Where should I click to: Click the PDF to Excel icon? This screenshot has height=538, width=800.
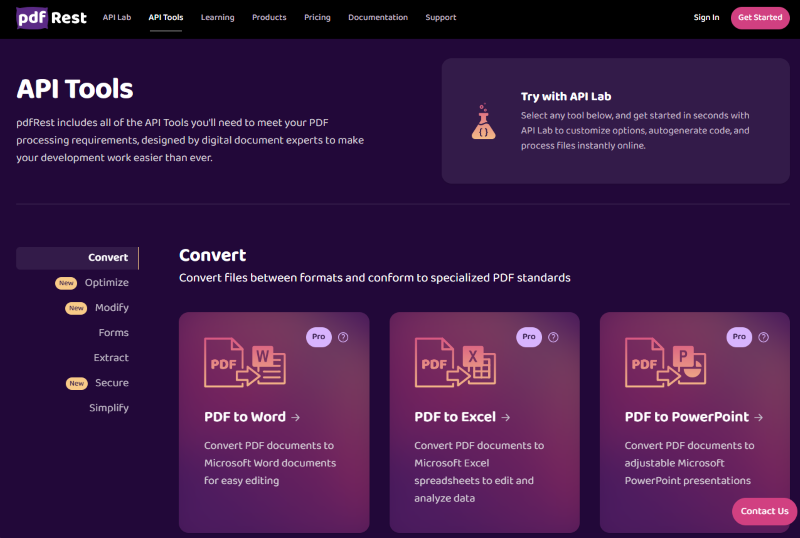[x=455, y=362]
